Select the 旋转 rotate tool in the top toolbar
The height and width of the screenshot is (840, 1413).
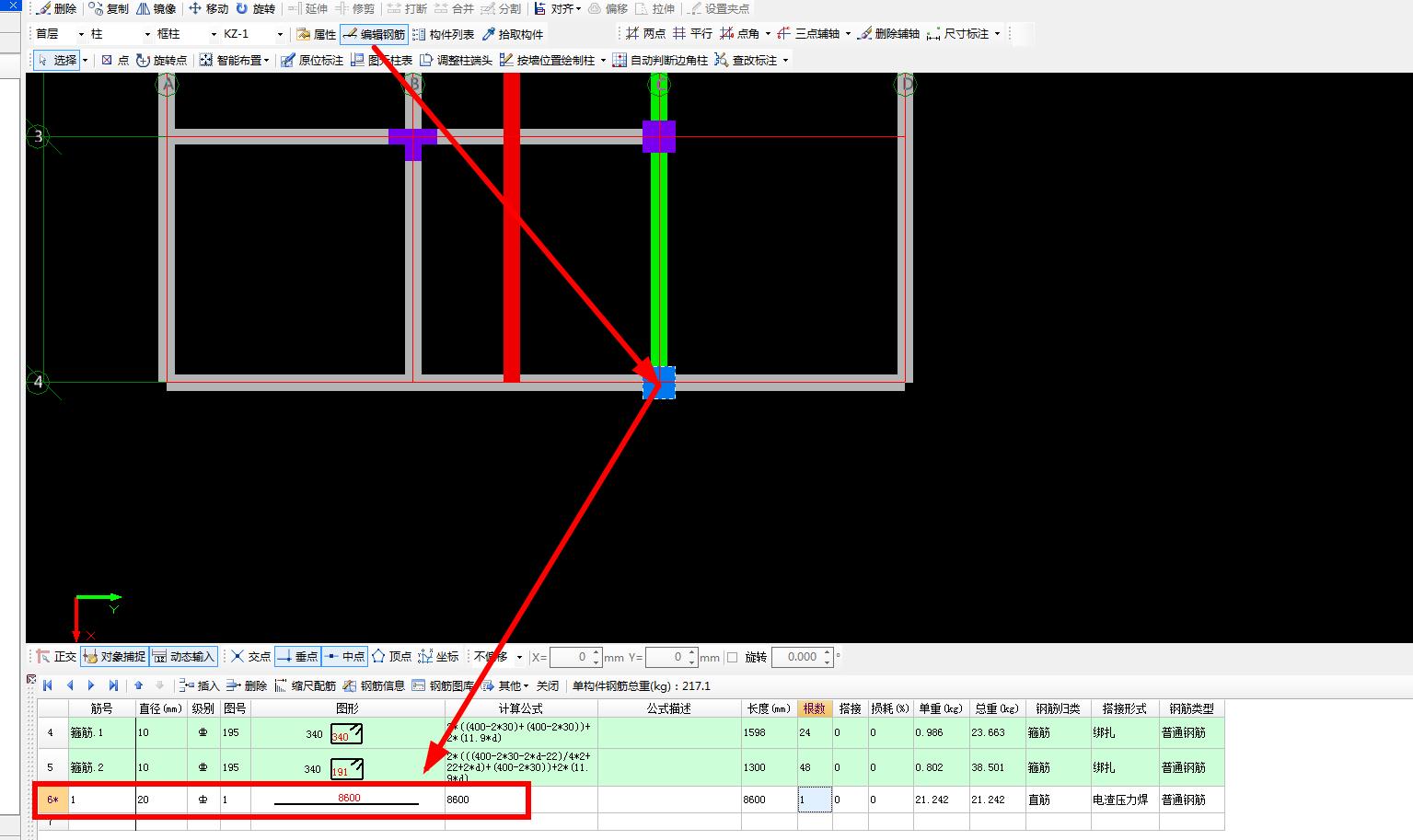point(255,8)
